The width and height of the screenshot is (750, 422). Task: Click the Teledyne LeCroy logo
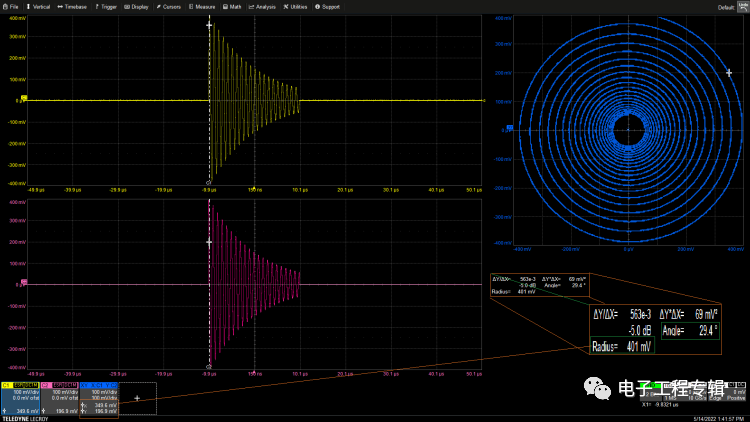pos(25,419)
